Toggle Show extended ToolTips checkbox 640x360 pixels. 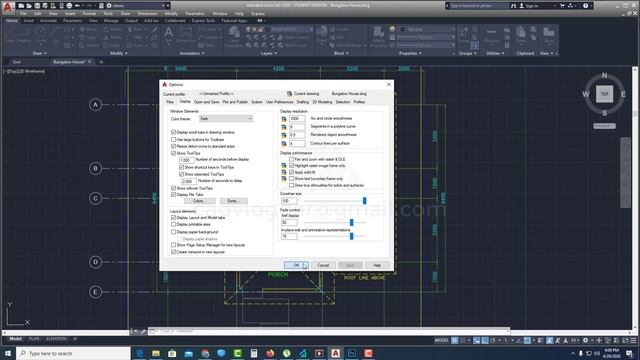[x=182, y=174]
